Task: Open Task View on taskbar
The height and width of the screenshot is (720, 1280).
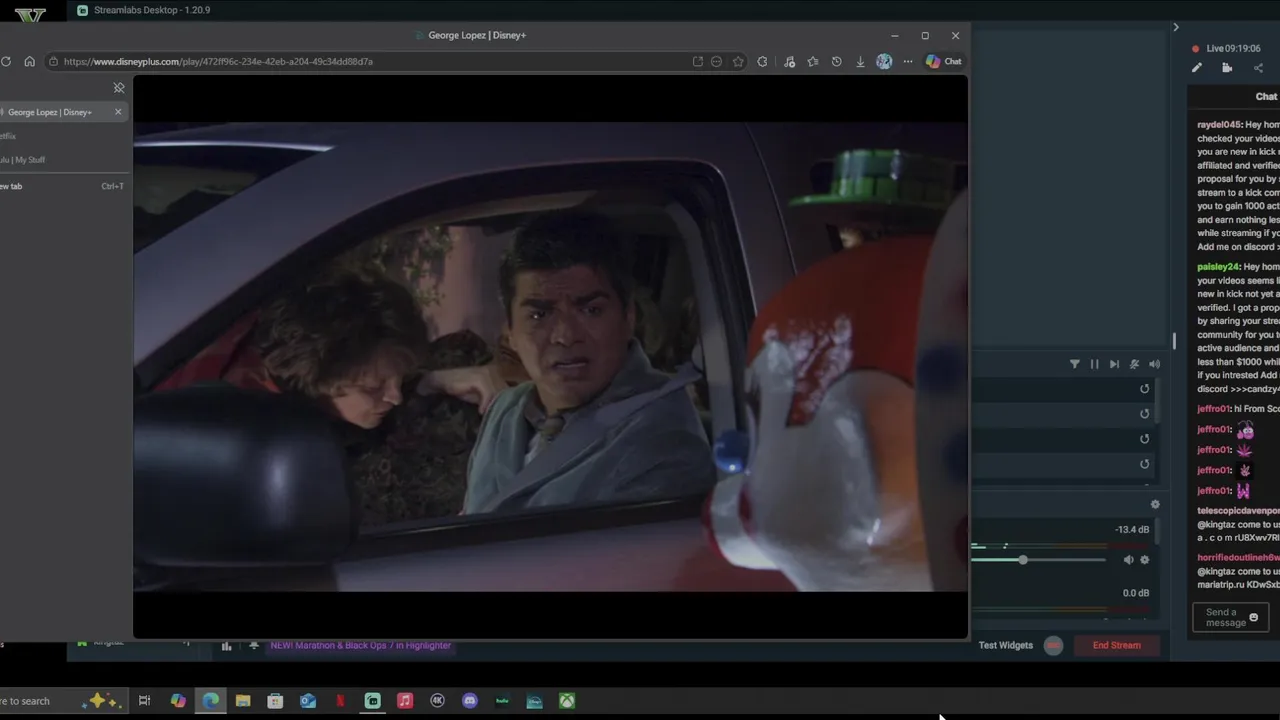Action: click(x=144, y=701)
